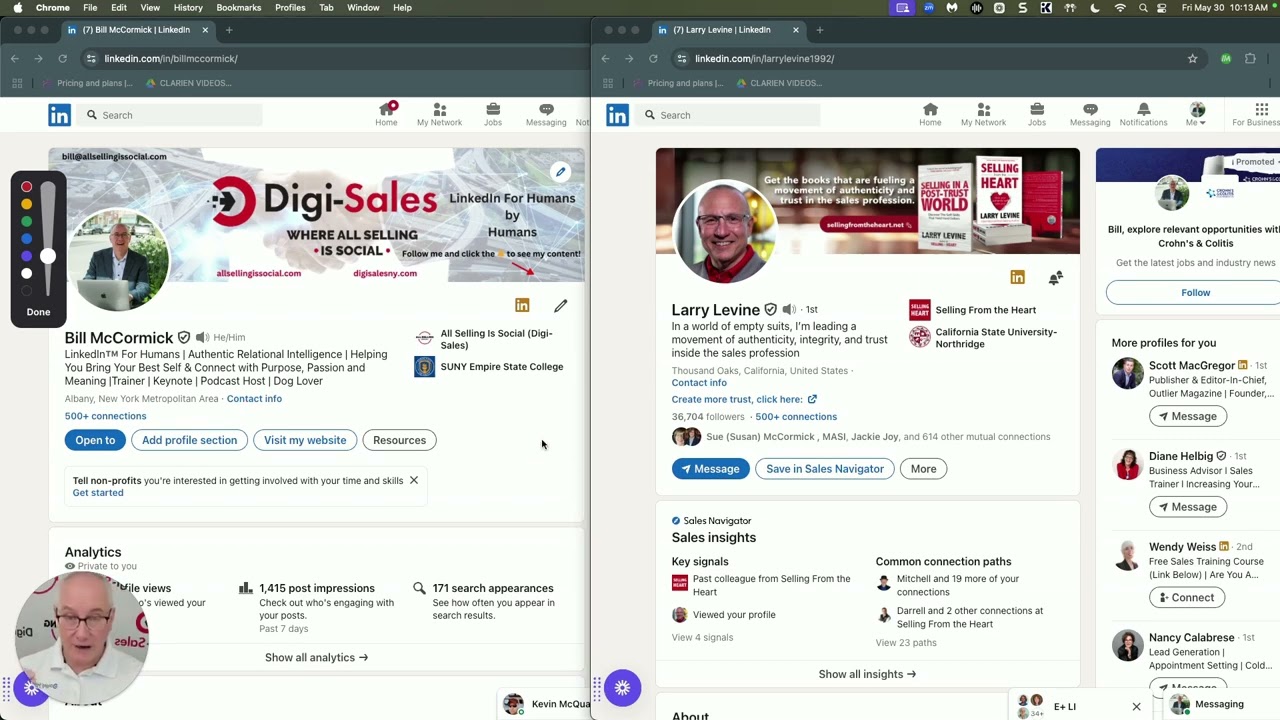Click LinkedIn badge icon on Larry's profile
This screenshot has height=720, width=1280.
pos(1017,277)
